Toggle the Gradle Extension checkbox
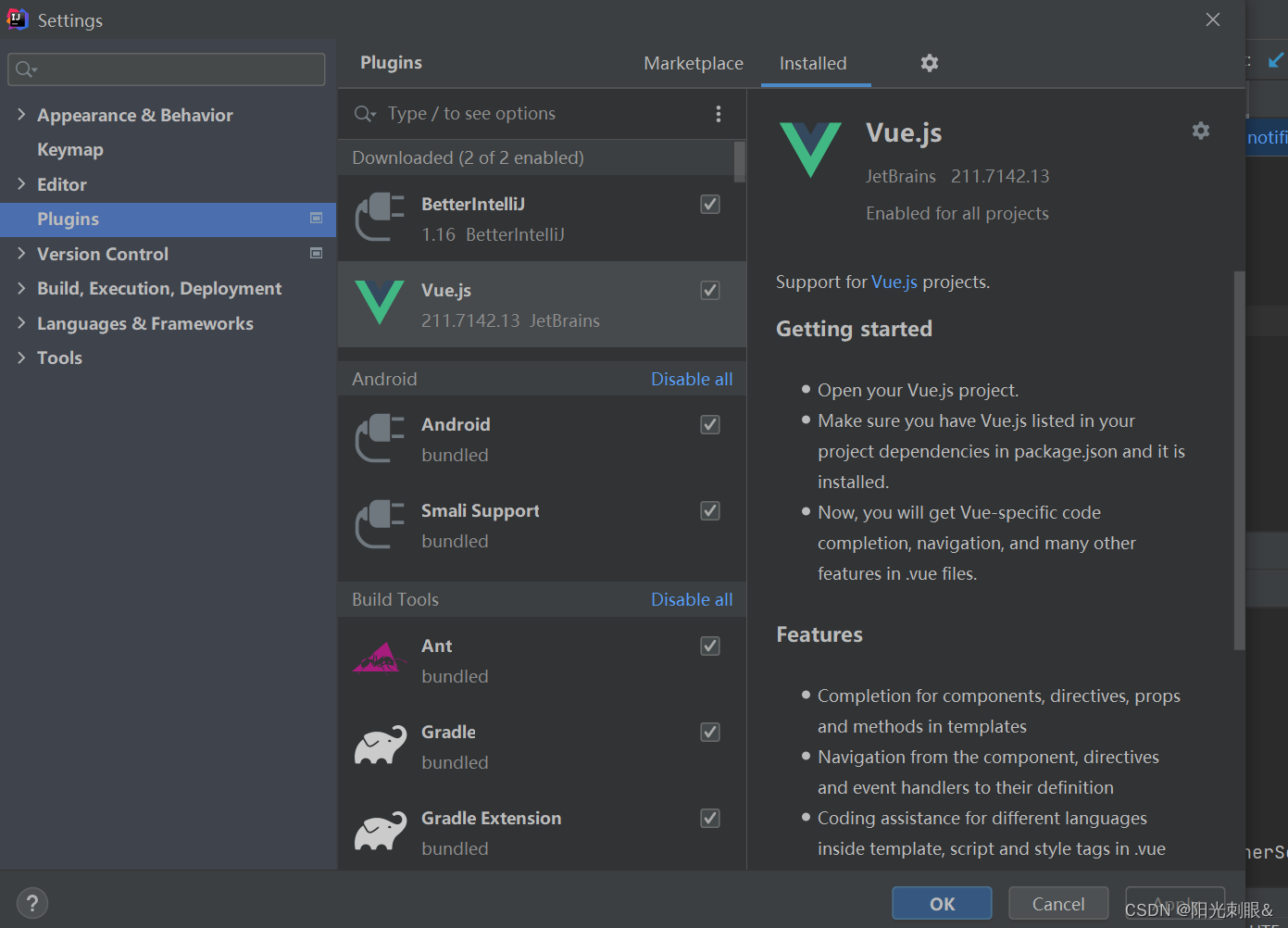The height and width of the screenshot is (928, 1288). 710,818
